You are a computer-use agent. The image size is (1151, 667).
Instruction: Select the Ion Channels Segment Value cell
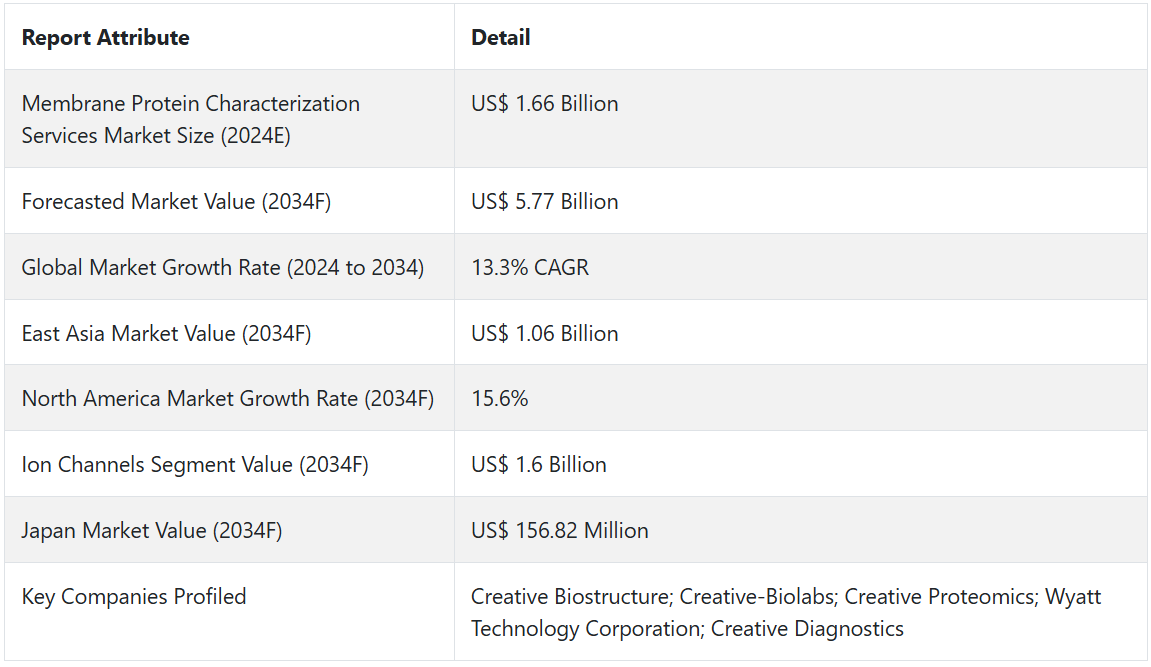point(195,465)
